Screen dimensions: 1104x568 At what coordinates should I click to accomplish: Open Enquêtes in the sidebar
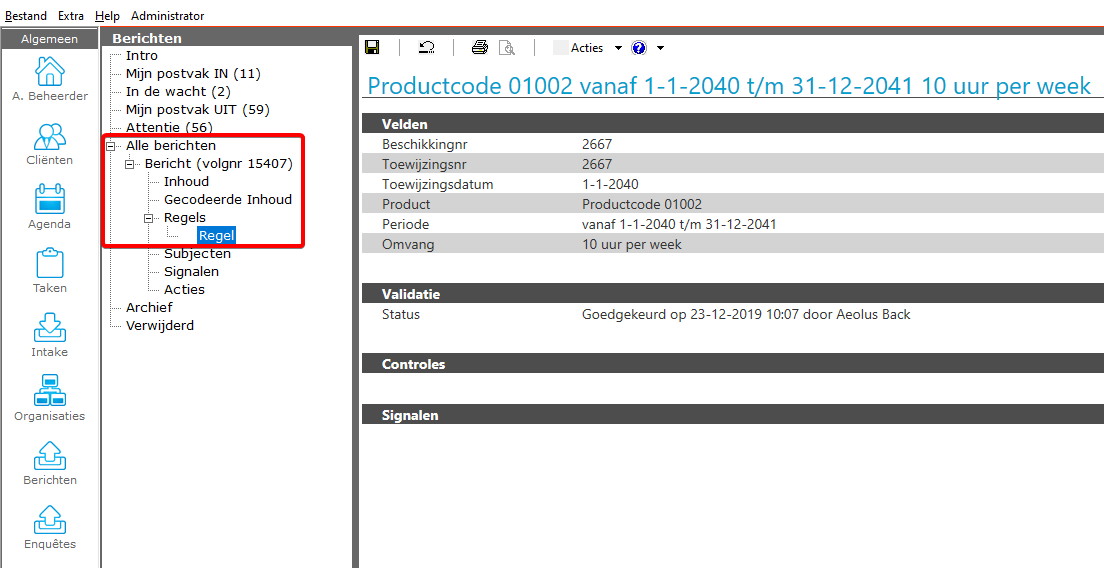pos(50,527)
